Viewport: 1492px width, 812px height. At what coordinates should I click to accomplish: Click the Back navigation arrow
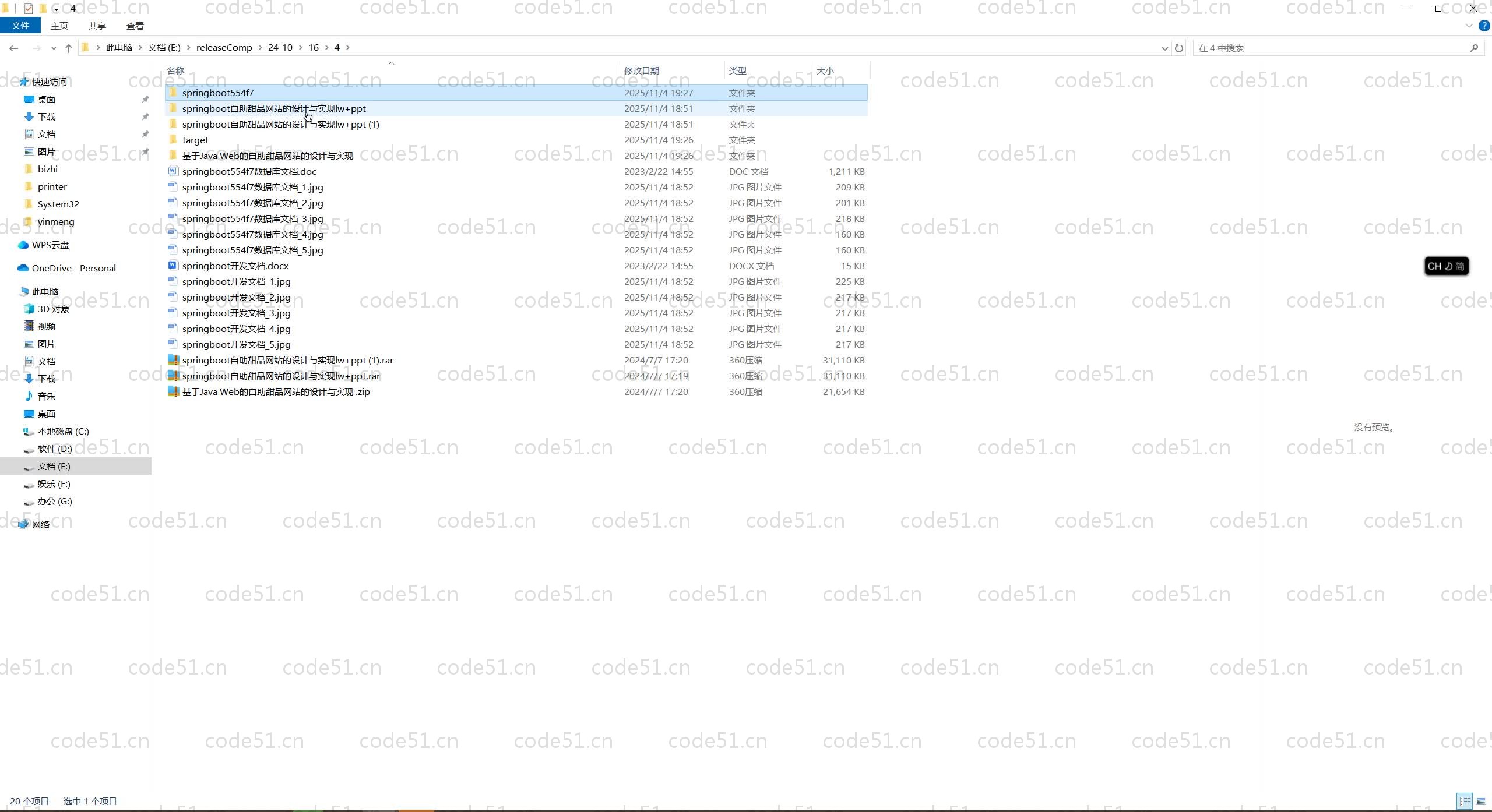click(x=13, y=48)
